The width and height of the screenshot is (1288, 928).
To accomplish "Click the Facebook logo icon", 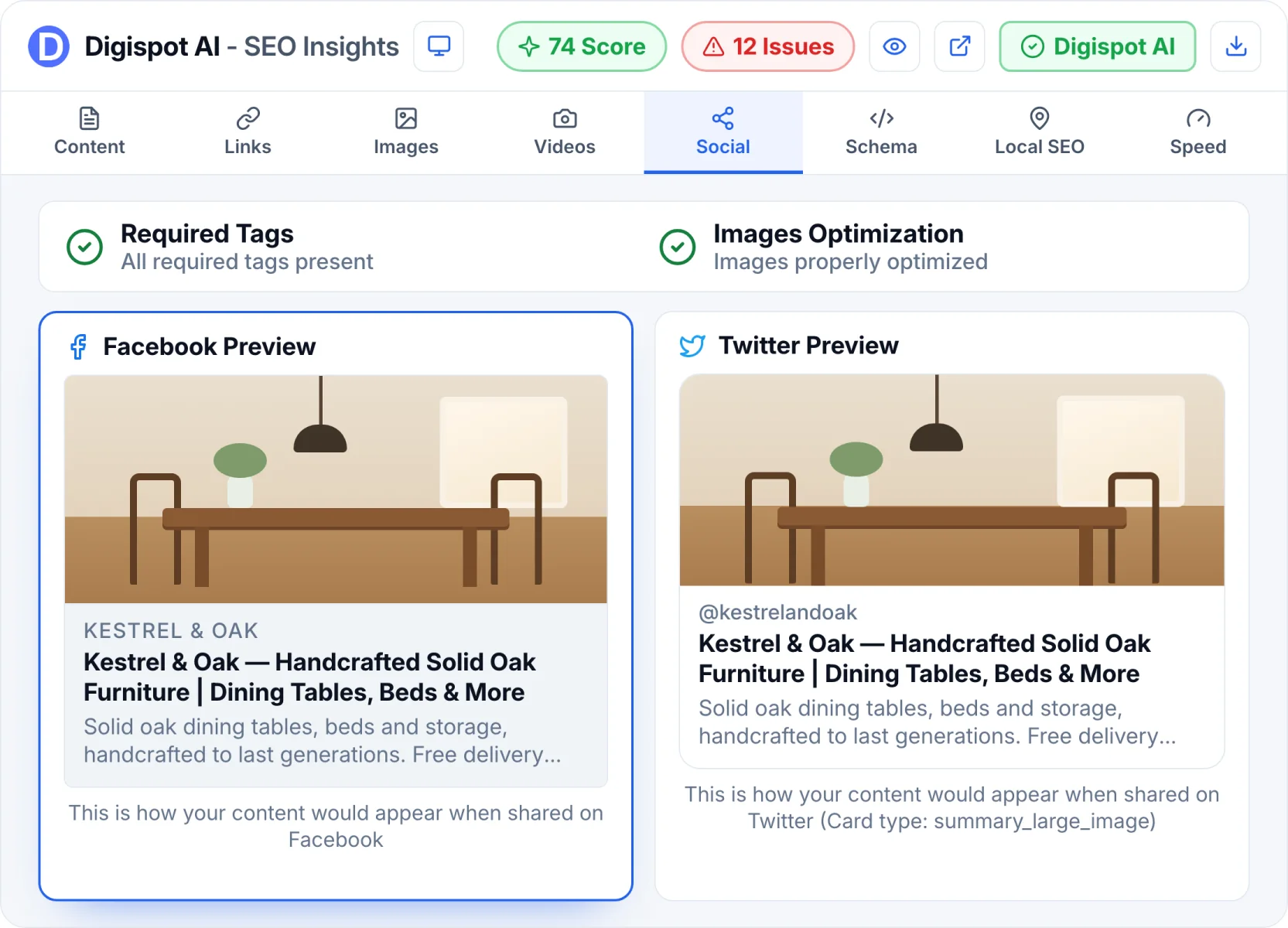I will (78, 346).
